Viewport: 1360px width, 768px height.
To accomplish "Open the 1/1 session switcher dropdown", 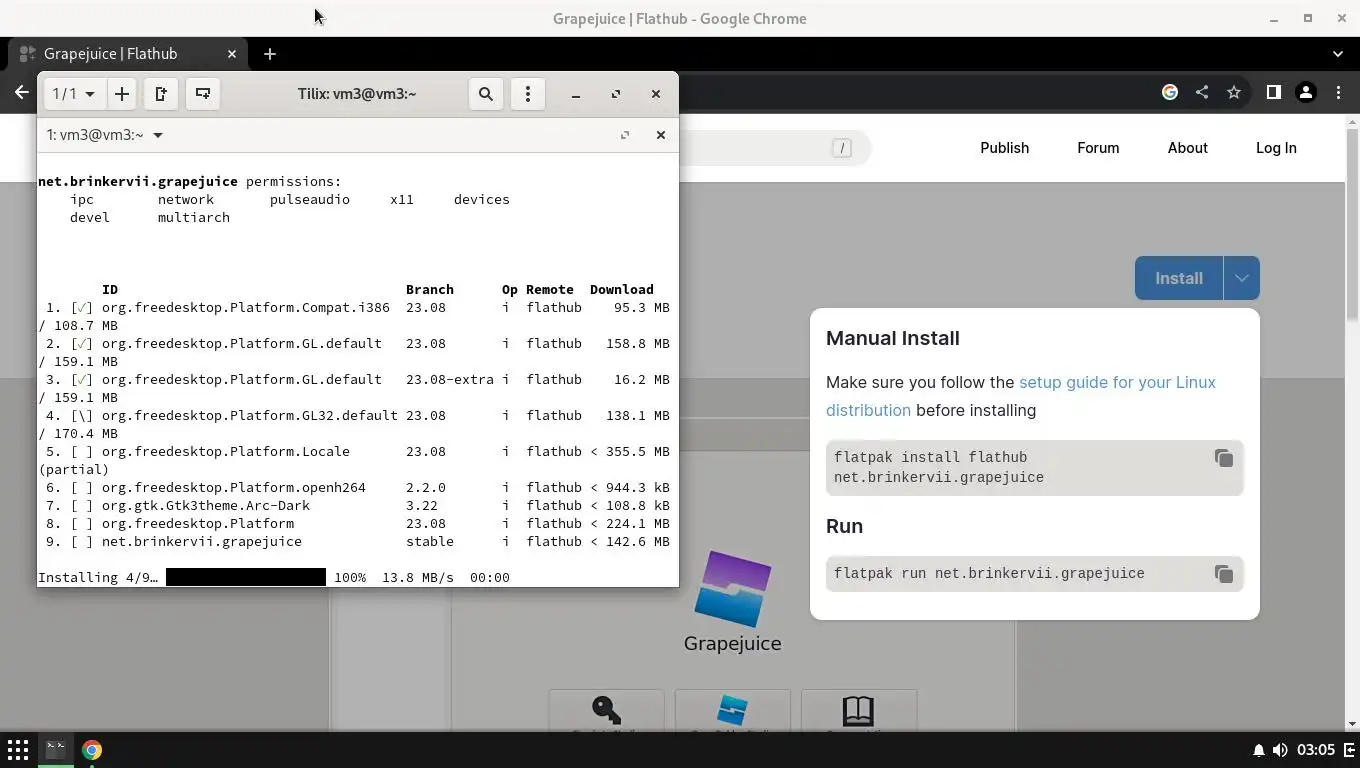I will point(73,94).
